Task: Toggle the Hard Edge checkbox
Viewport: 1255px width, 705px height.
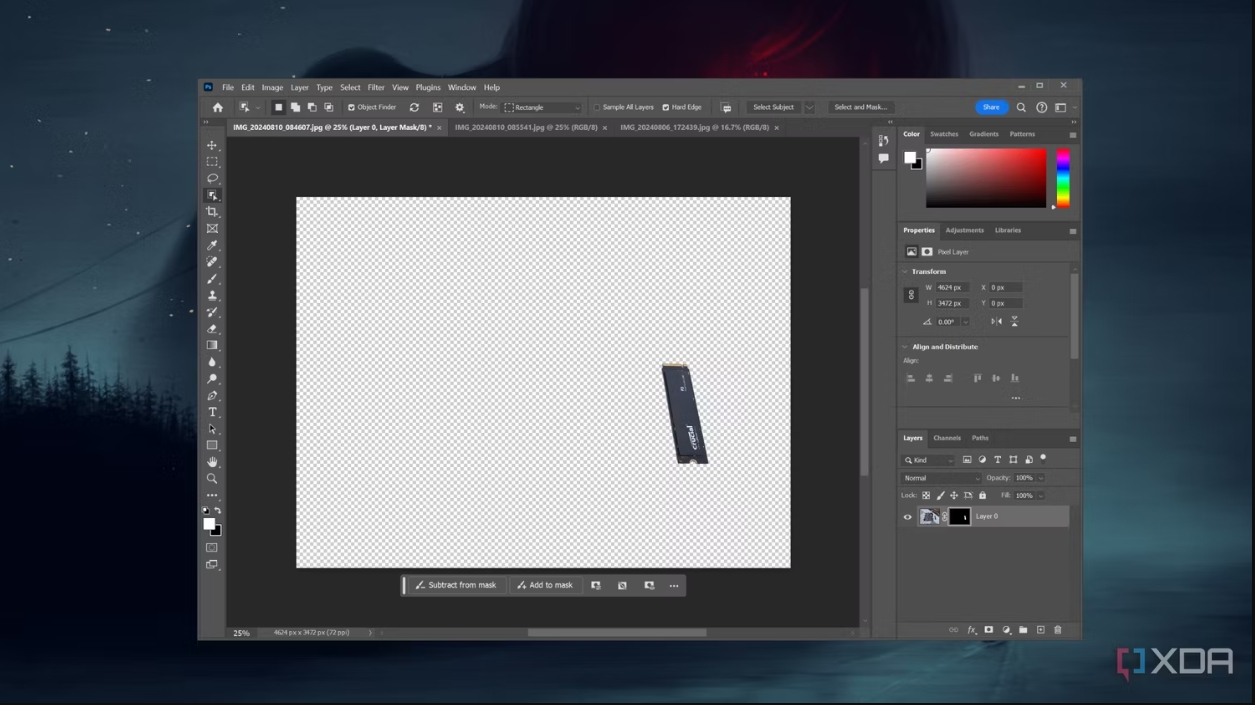Action: (x=666, y=107)
